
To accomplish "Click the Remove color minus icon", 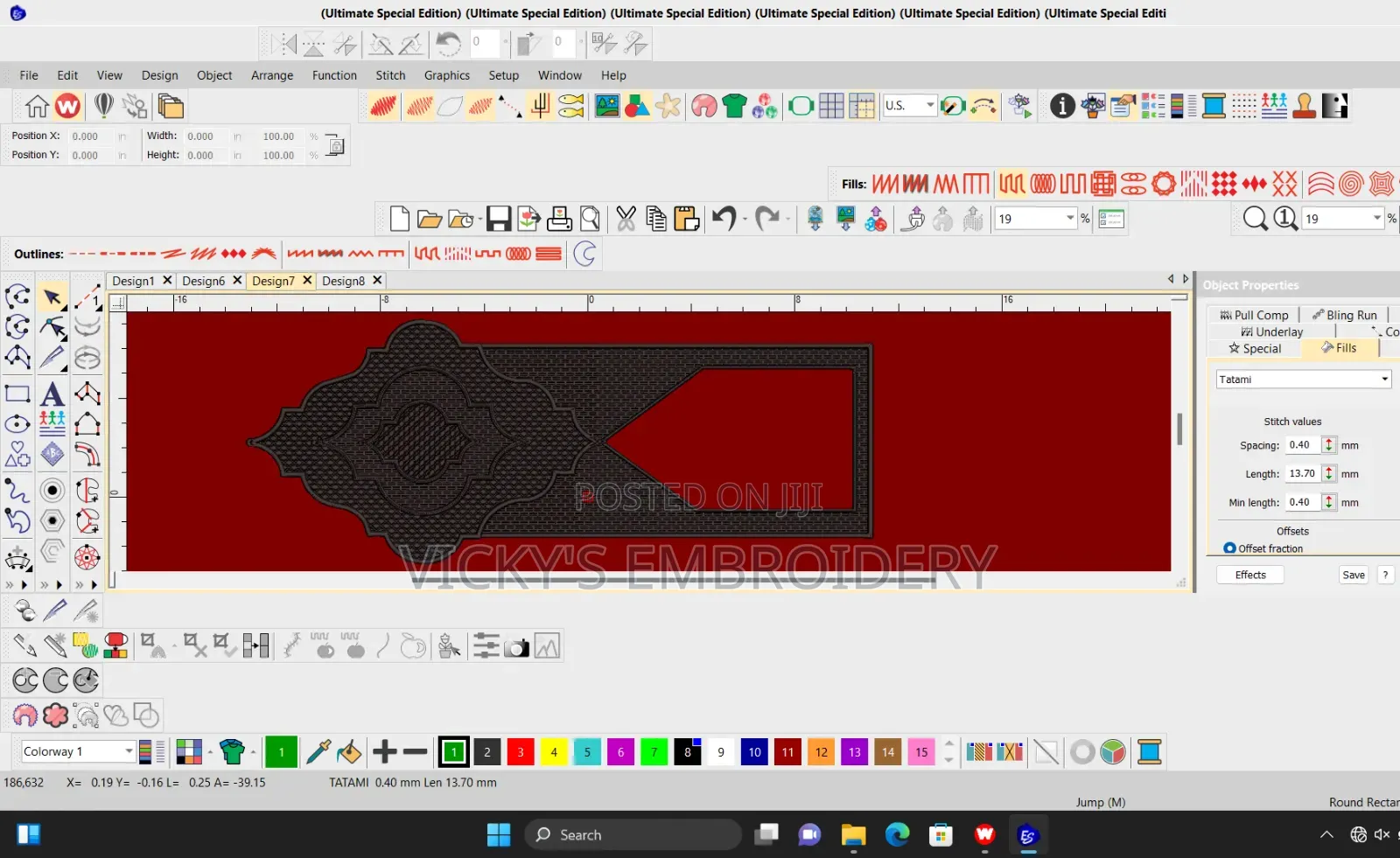I will [415, 751].
